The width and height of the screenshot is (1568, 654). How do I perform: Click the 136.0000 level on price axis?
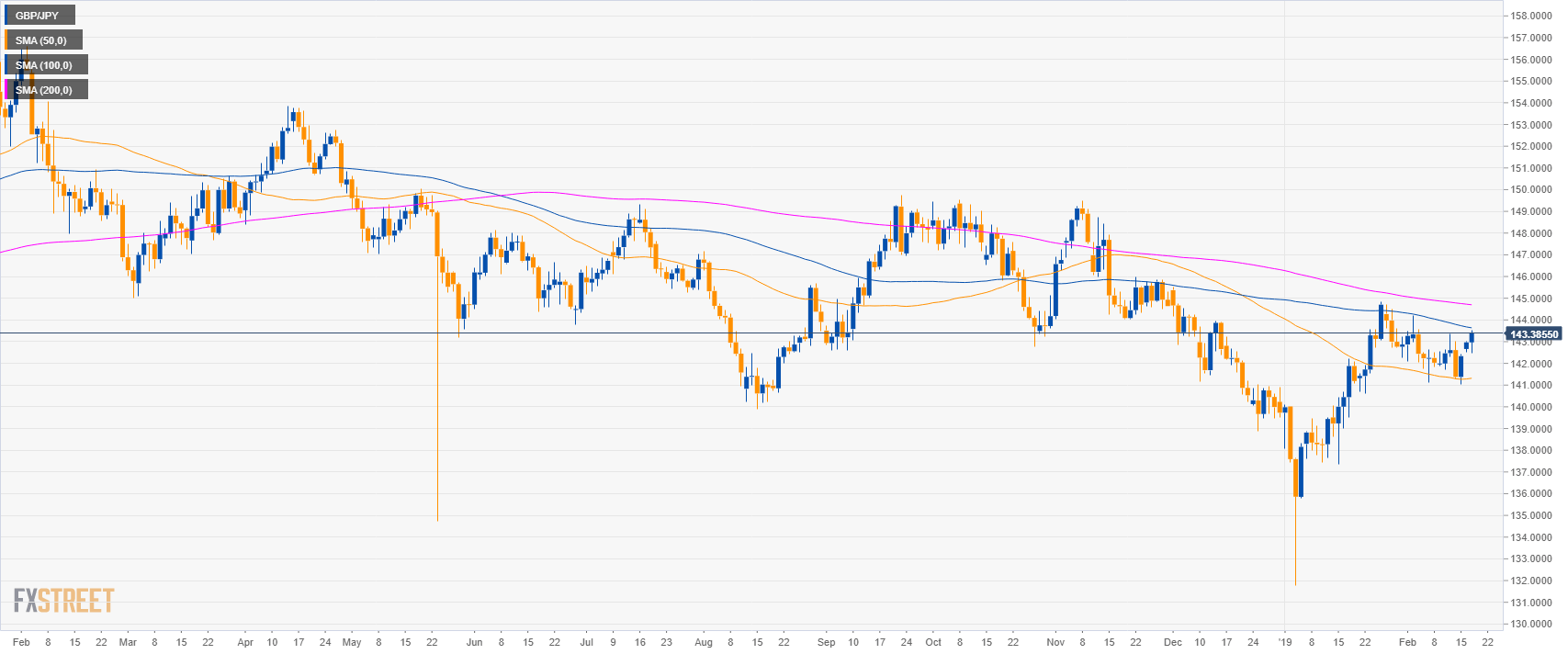pyautogui.click(x=1532, y=494)
